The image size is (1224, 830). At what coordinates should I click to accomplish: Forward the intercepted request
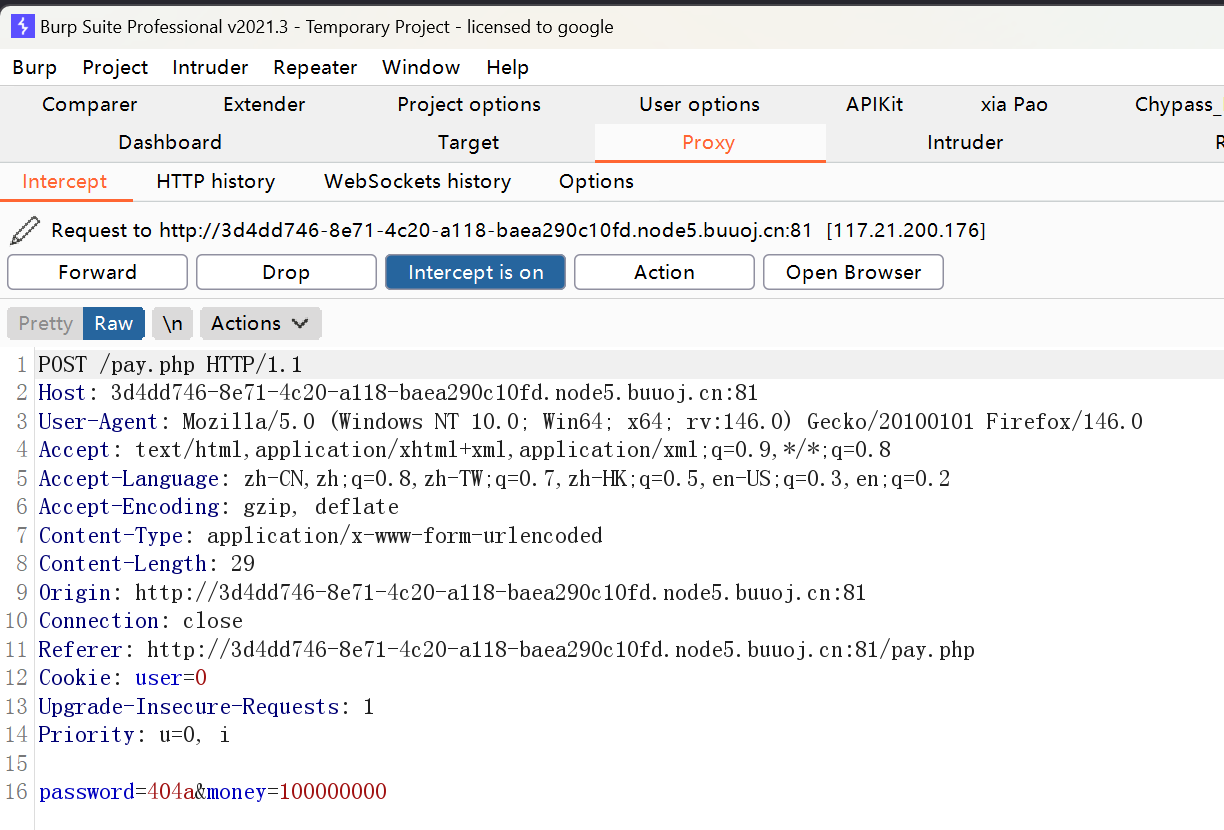97,272
